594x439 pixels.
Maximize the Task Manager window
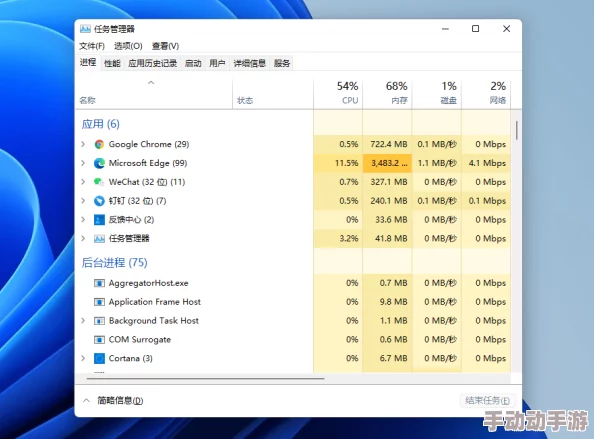pos(475,29)
